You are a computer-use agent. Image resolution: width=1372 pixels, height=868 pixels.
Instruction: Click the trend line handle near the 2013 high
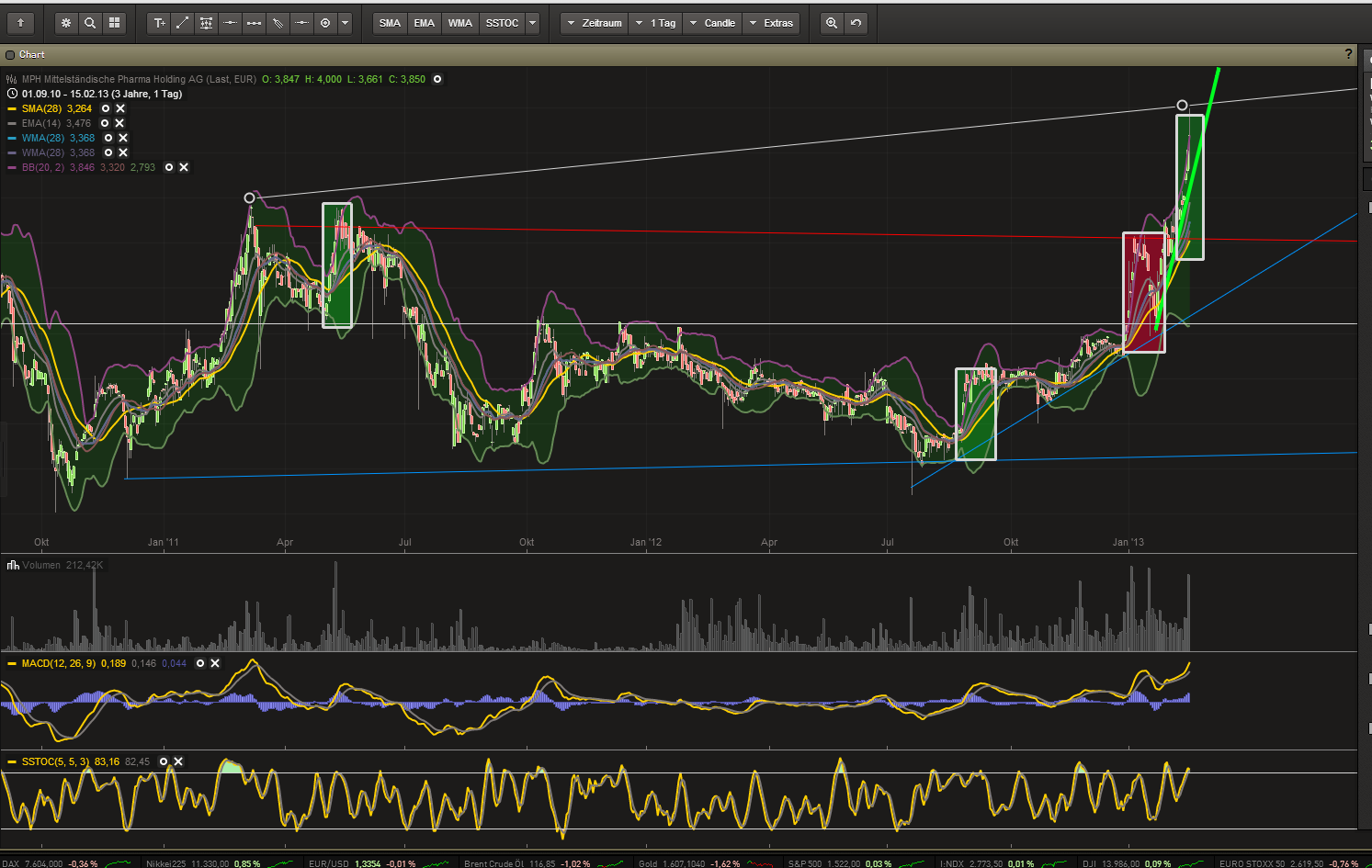1182,106
